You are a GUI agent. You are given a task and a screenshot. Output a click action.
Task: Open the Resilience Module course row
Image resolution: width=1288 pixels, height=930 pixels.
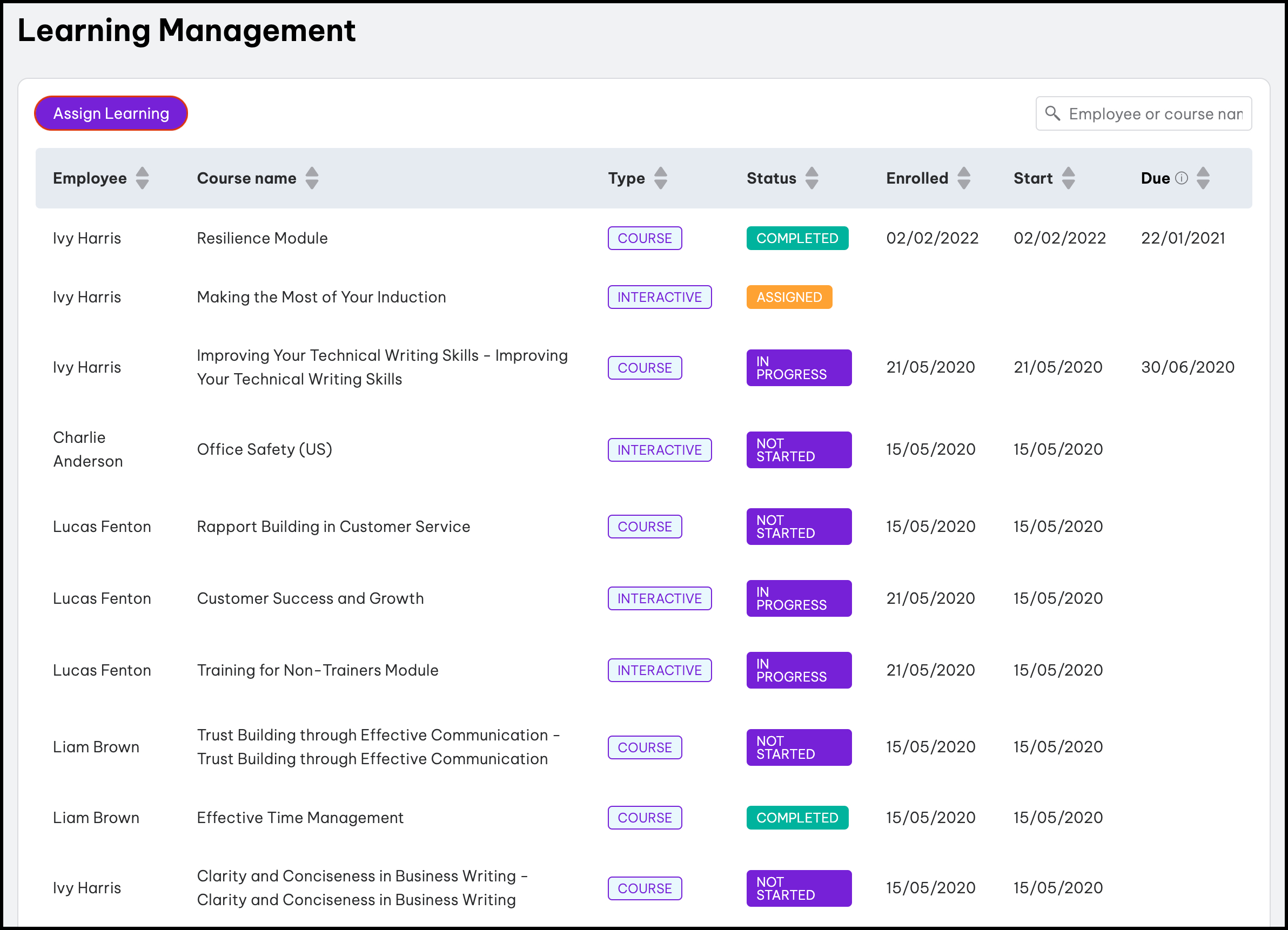tap(262, 238)
